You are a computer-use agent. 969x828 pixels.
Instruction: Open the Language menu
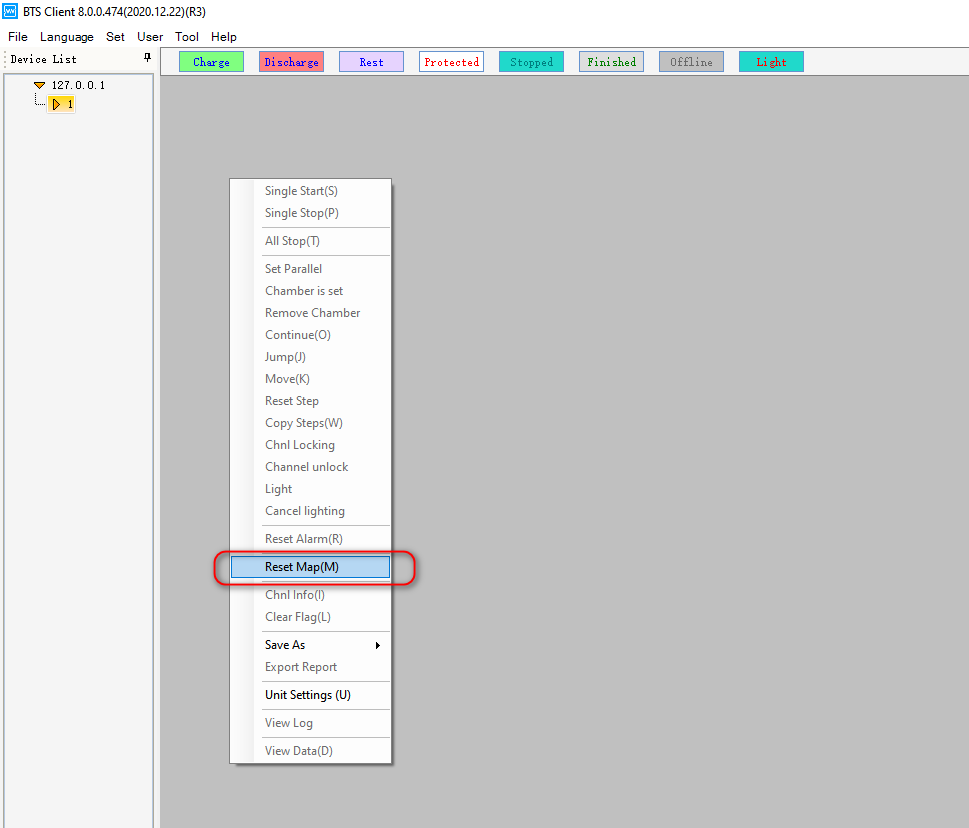point(67,37)
